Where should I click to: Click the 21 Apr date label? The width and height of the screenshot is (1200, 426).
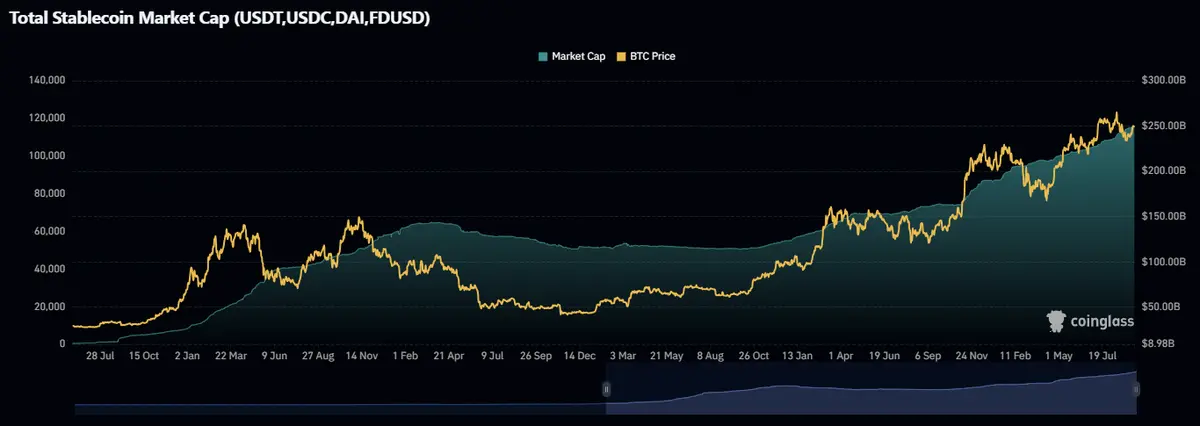[449, 355]
